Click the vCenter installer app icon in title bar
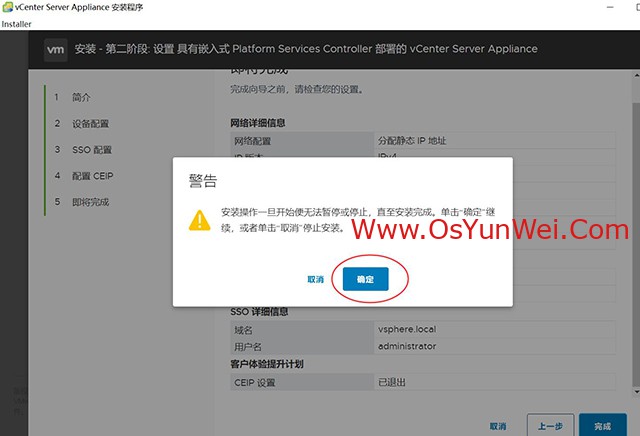The width and height of the screenshot is (640, 436). (7, 7)
